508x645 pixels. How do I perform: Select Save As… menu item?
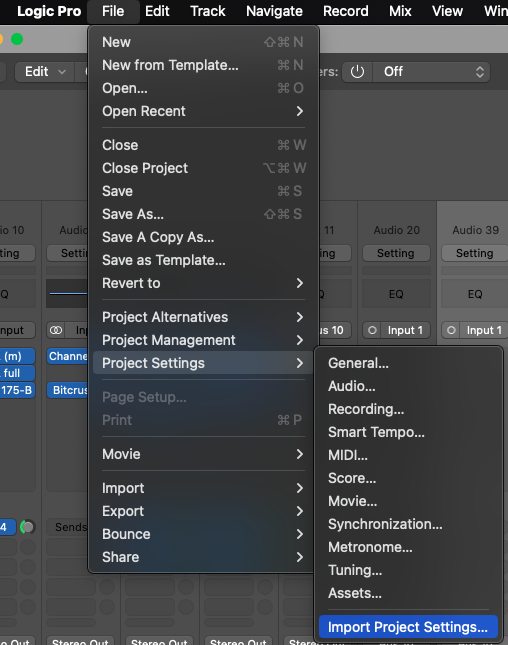(x=203, y=214)
